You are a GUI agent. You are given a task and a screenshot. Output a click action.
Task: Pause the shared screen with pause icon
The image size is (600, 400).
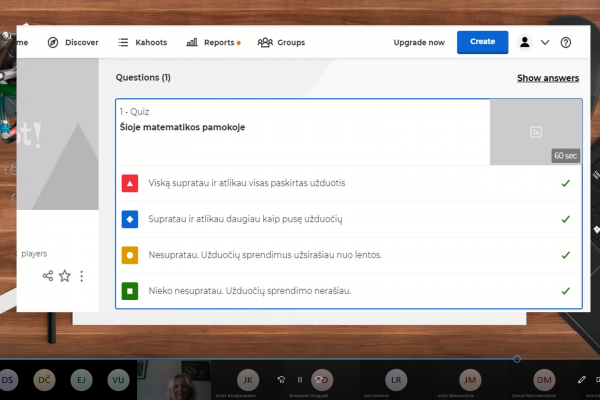click(300, 380)
